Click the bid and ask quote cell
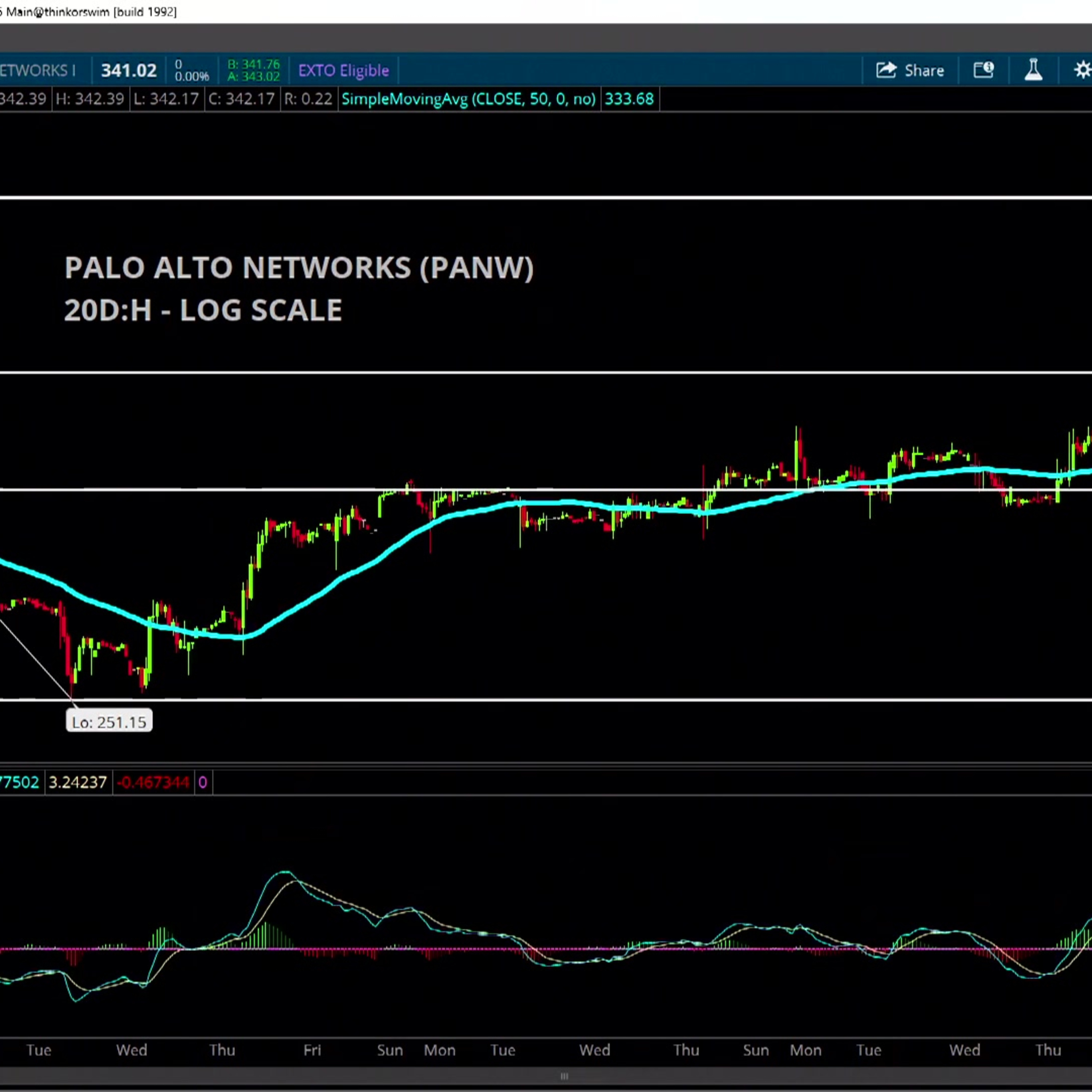 coord(253,71)
